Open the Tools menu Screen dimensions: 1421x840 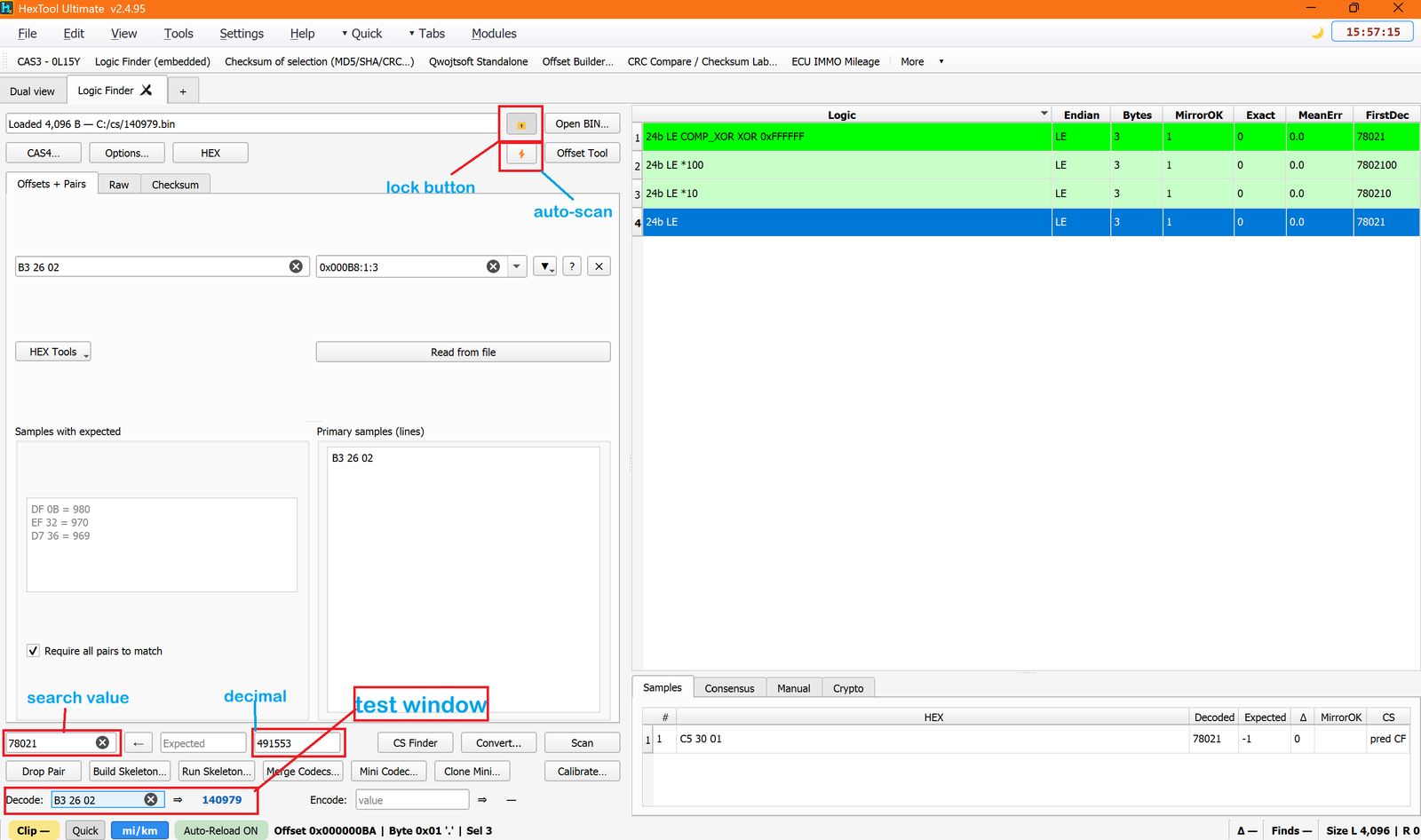179,34
